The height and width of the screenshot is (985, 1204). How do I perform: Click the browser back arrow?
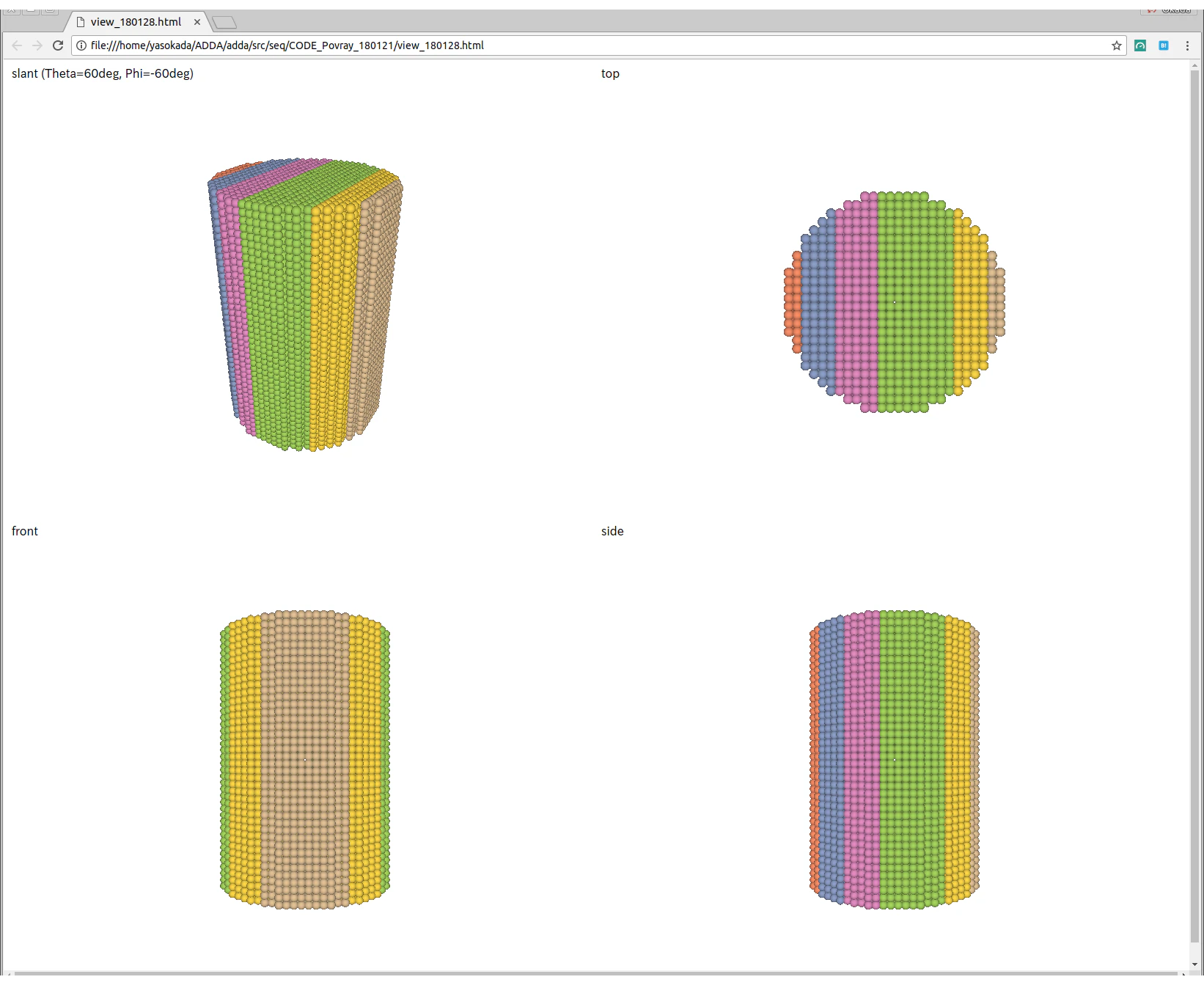click(x=17, y=45)
